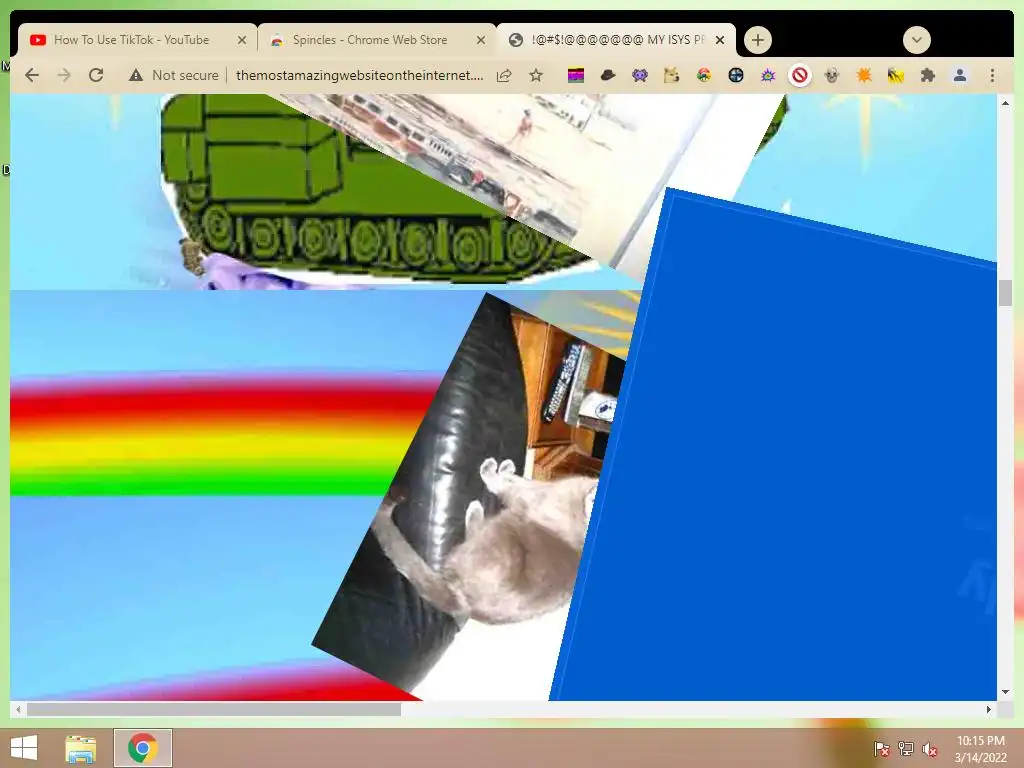Screen dimensions: 1024x768
Task: Open File Explorer from taskbar
Action: (x=80, y=748)
